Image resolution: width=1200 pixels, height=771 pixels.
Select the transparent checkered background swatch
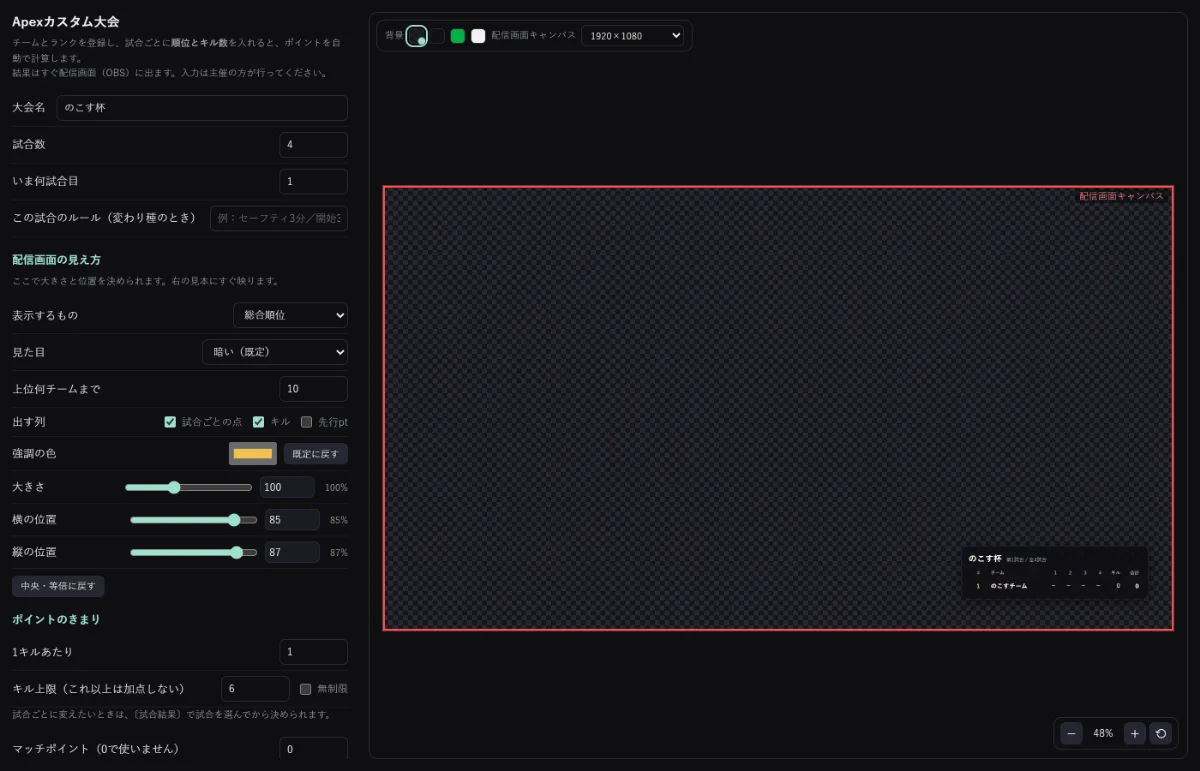[417, 36]
